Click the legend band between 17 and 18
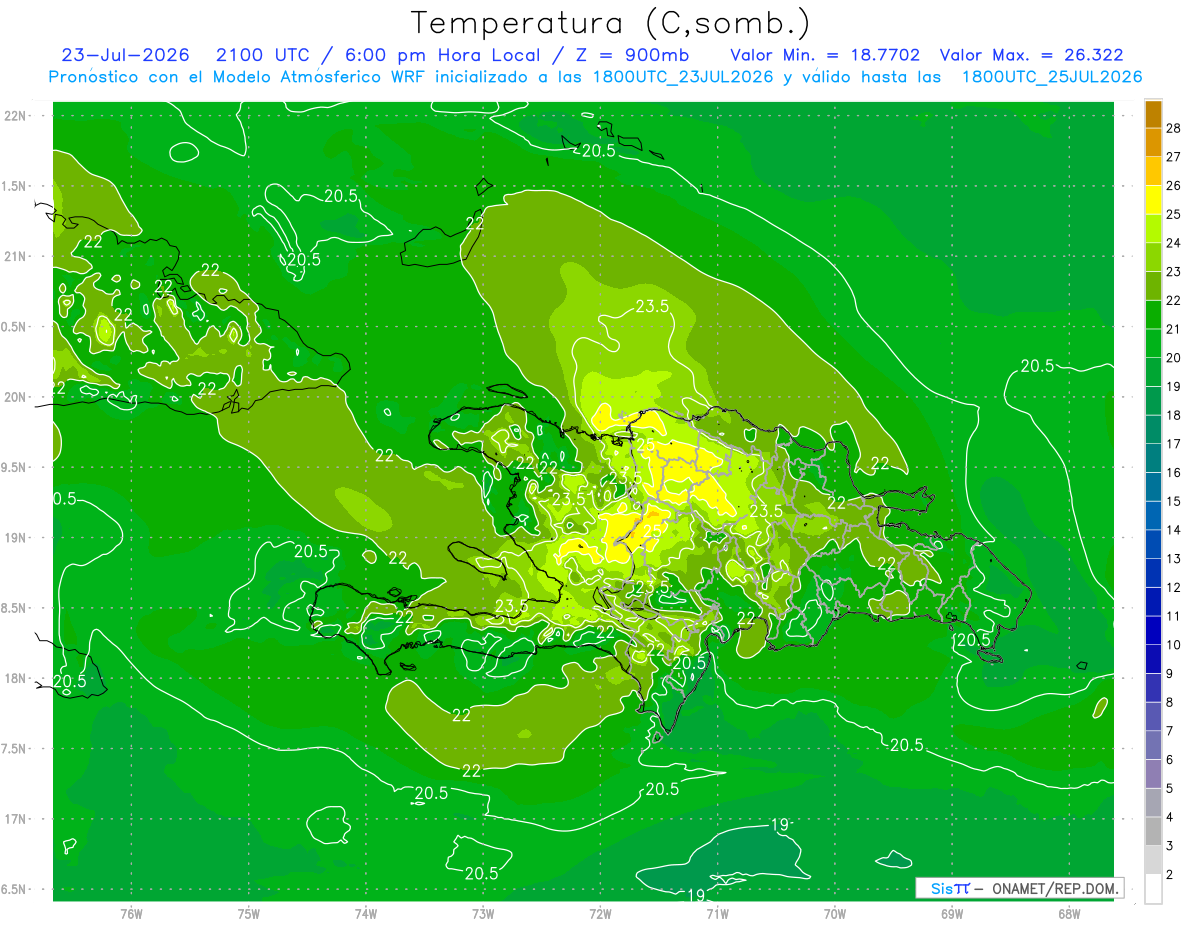The image size is (1200, 927). click(1153, 430)
